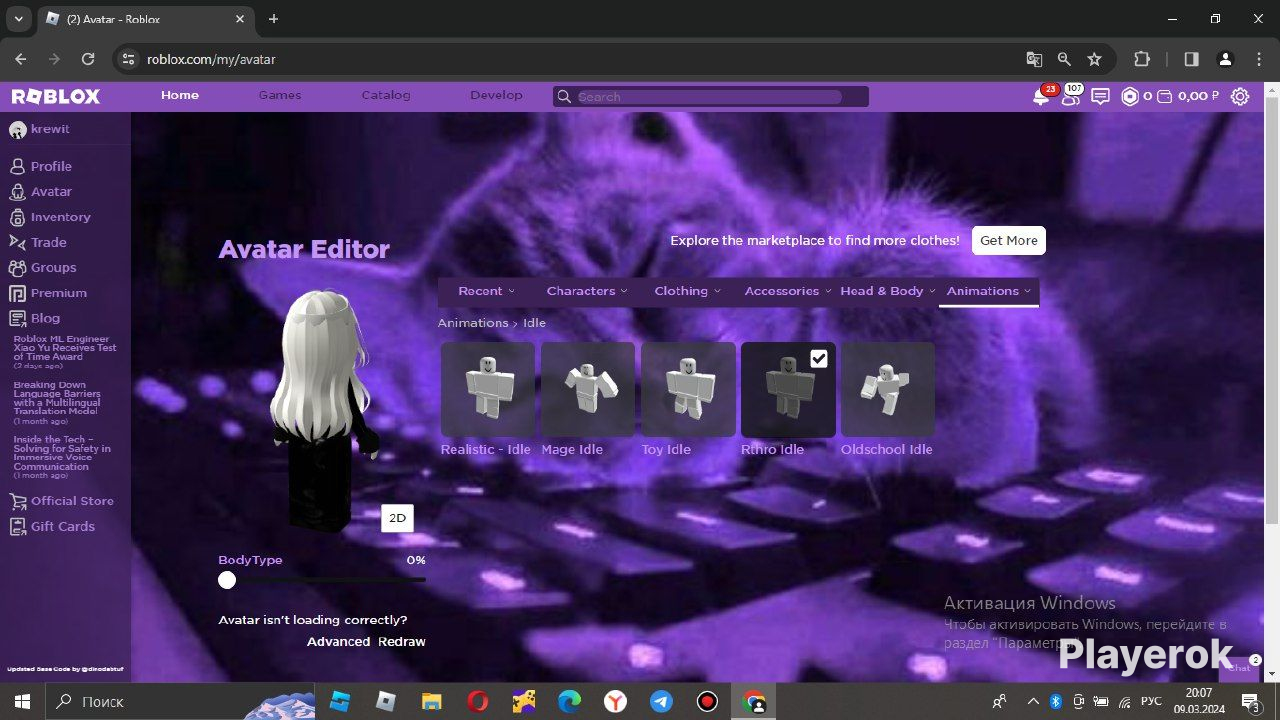The height and width of the screenshot is (720, 1280).
Task: Click the Windows Start button
Action: click(x=22, y=701)
